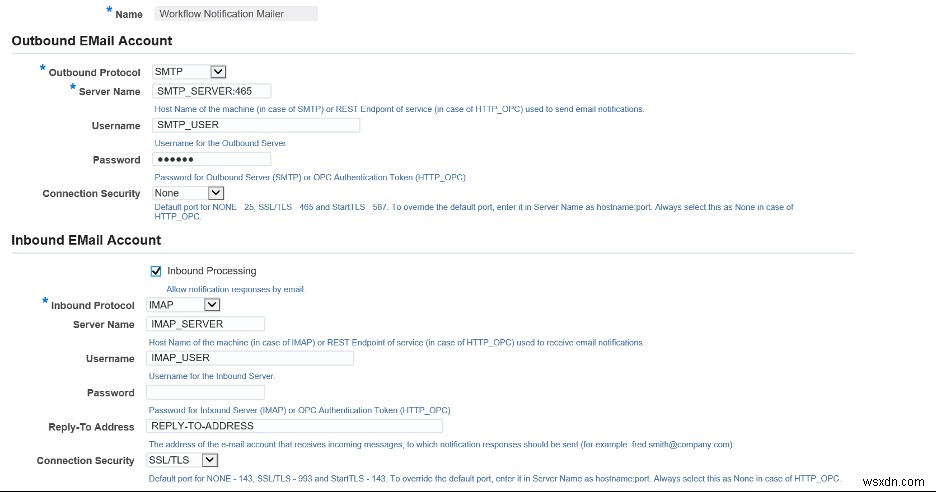Open the Outbound Protocol dropdown
Screen dimensions: 936x492
tap(189, 72)
